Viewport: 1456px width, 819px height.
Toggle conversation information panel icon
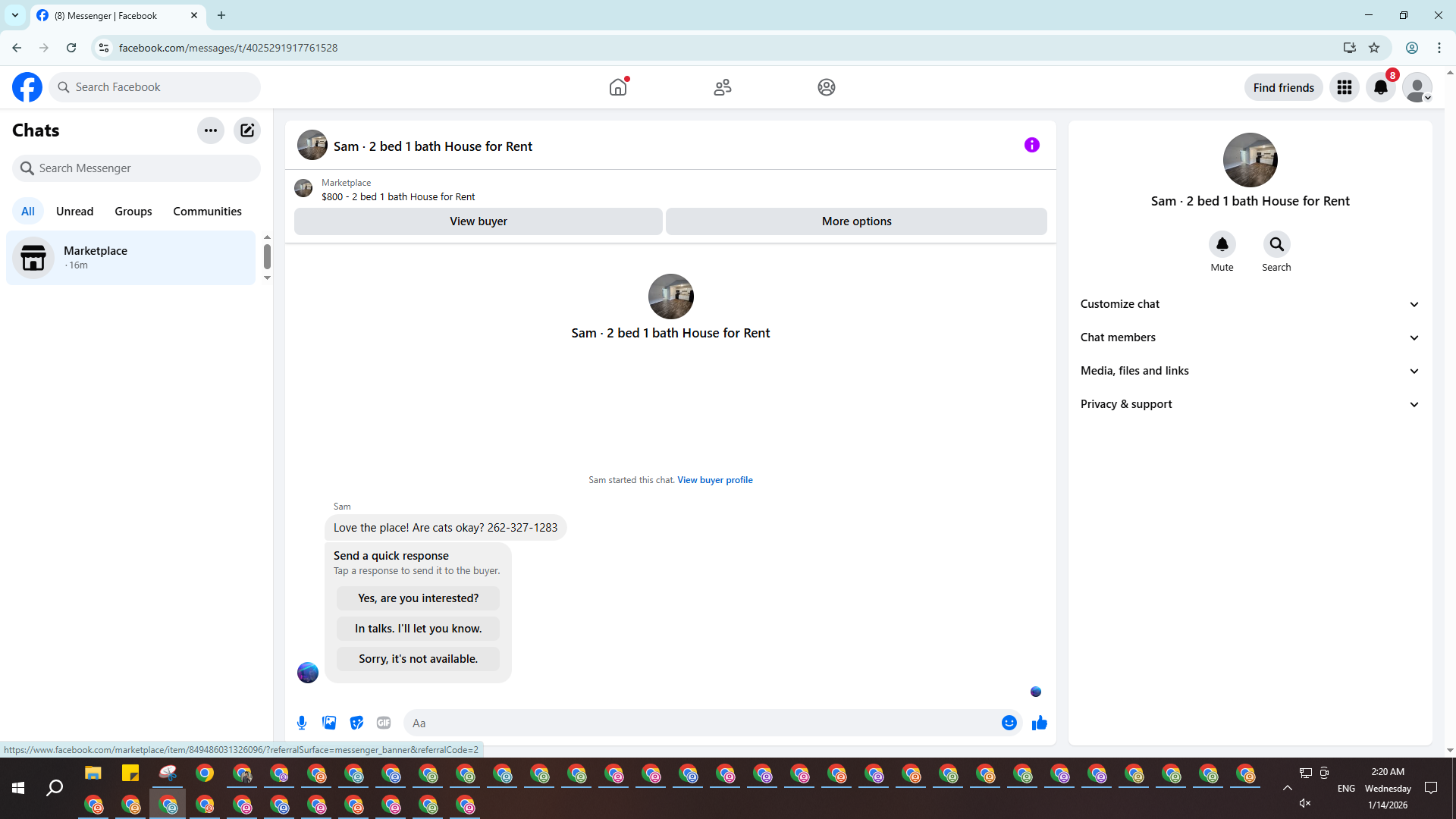pos(1031,145)
